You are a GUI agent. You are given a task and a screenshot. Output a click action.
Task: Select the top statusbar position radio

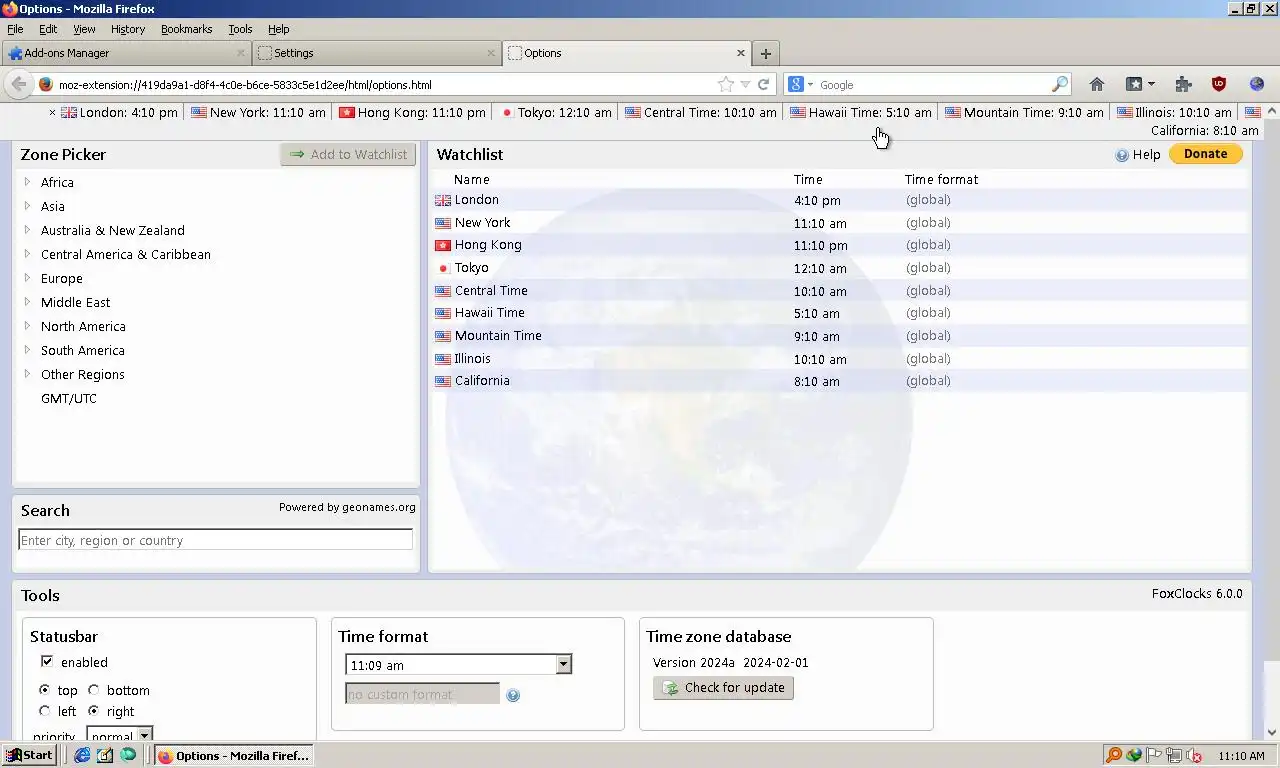[44, 690]
